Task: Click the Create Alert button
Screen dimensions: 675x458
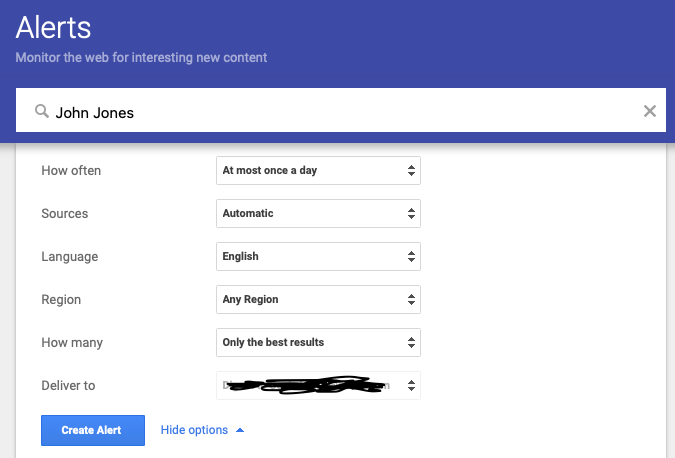Action: pos(93,430)
